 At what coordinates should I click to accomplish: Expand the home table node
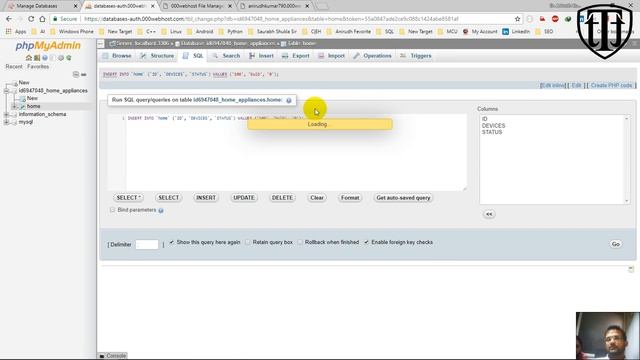click(x=14, y=107)
